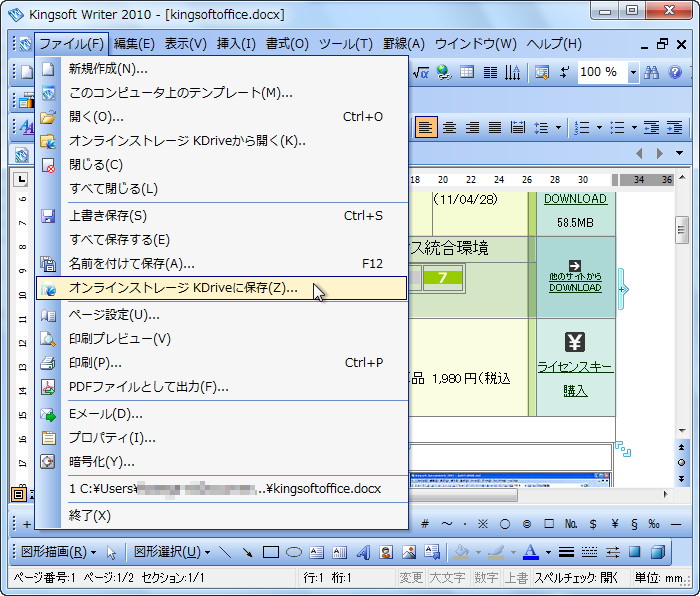700x596 pixels.
Task: Expand numbered list dropdown arrow
Action: click(x=599, y=128)
